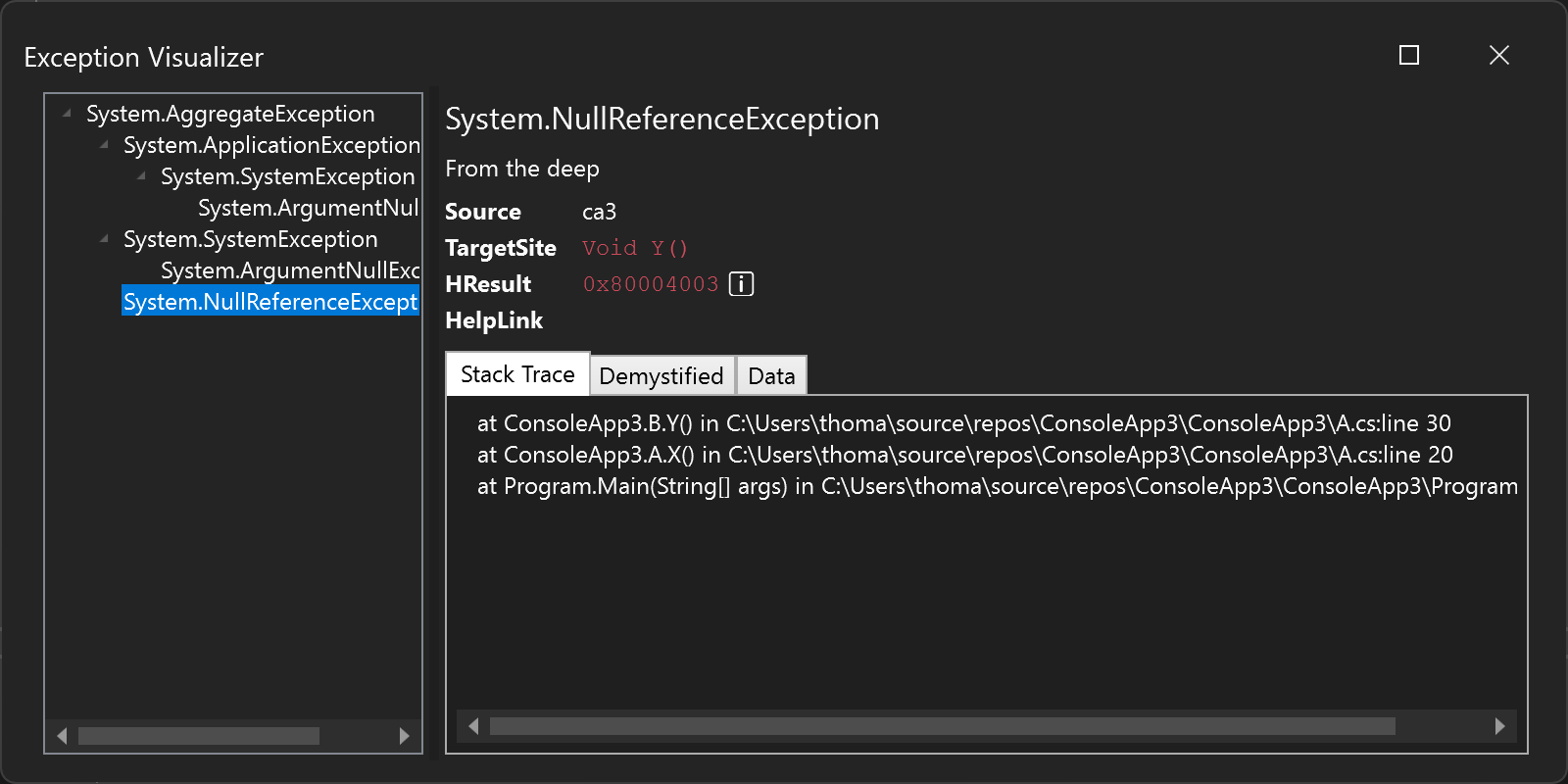Select System.SystemException under ApplicationException
The image size is (1568, 784).
288,176
